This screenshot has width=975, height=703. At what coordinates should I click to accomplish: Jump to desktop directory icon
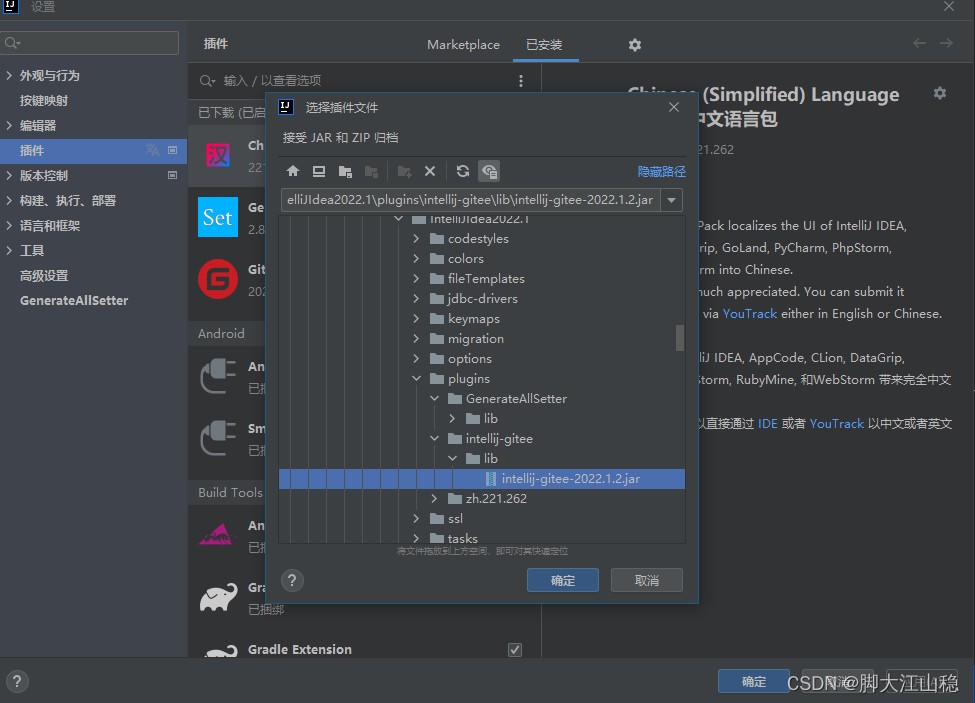point(319,171)
